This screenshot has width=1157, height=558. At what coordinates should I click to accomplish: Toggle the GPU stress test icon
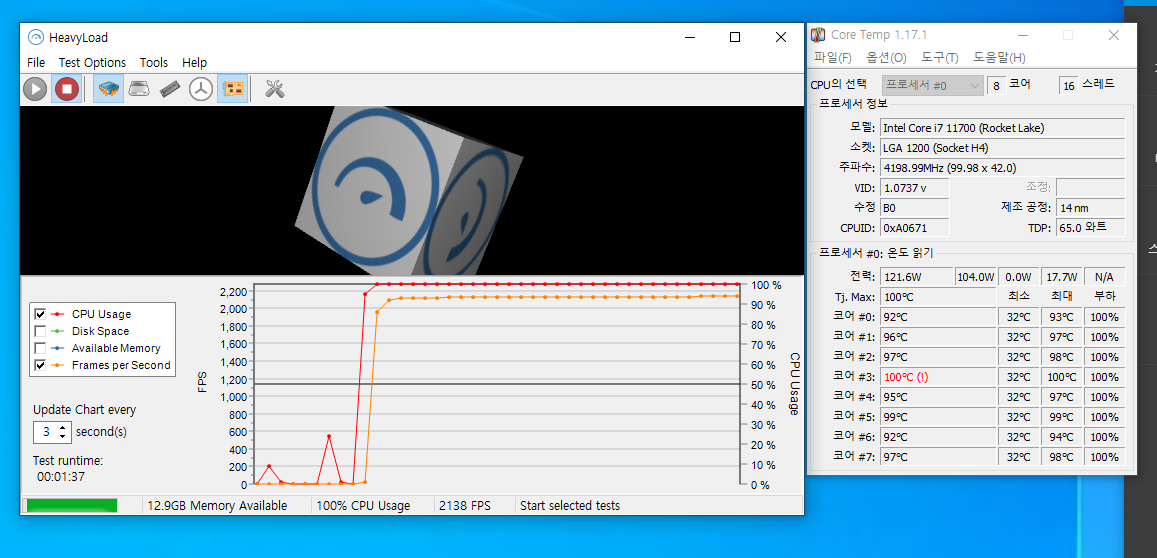(x=232, y=89)
